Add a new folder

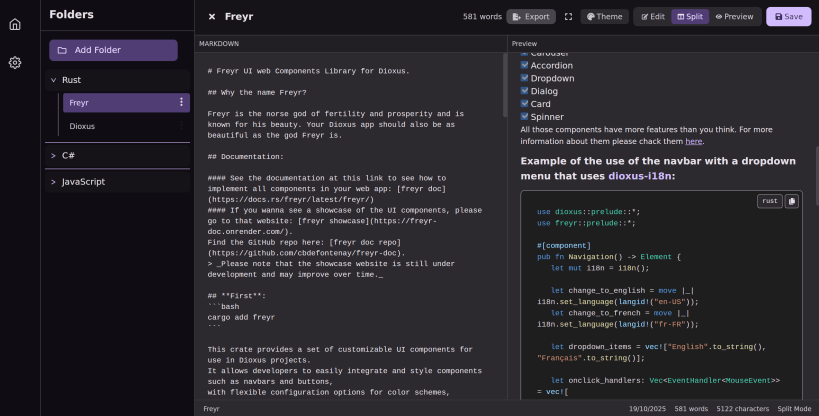pos(113,50)
